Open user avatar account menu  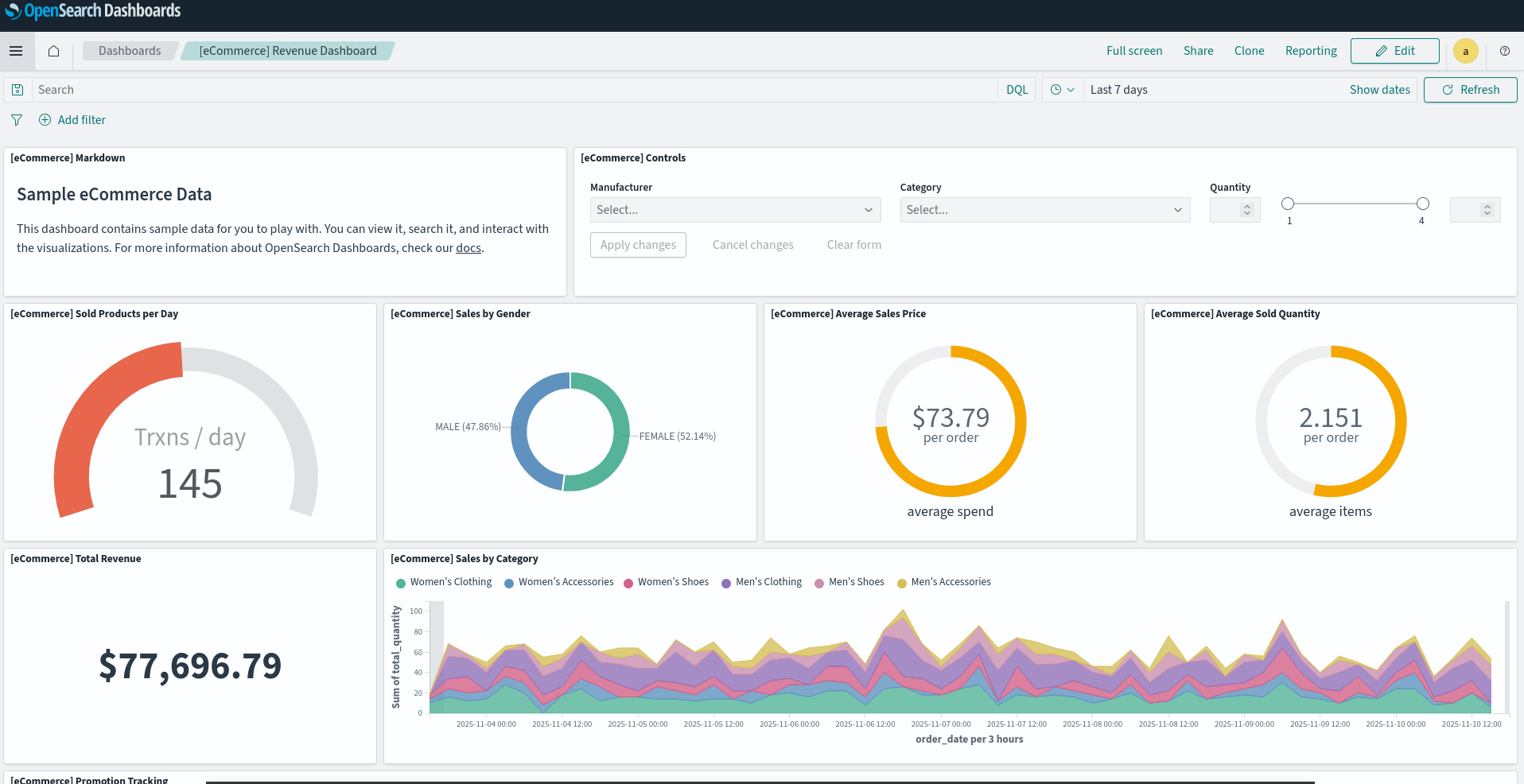click(1465, 51)
